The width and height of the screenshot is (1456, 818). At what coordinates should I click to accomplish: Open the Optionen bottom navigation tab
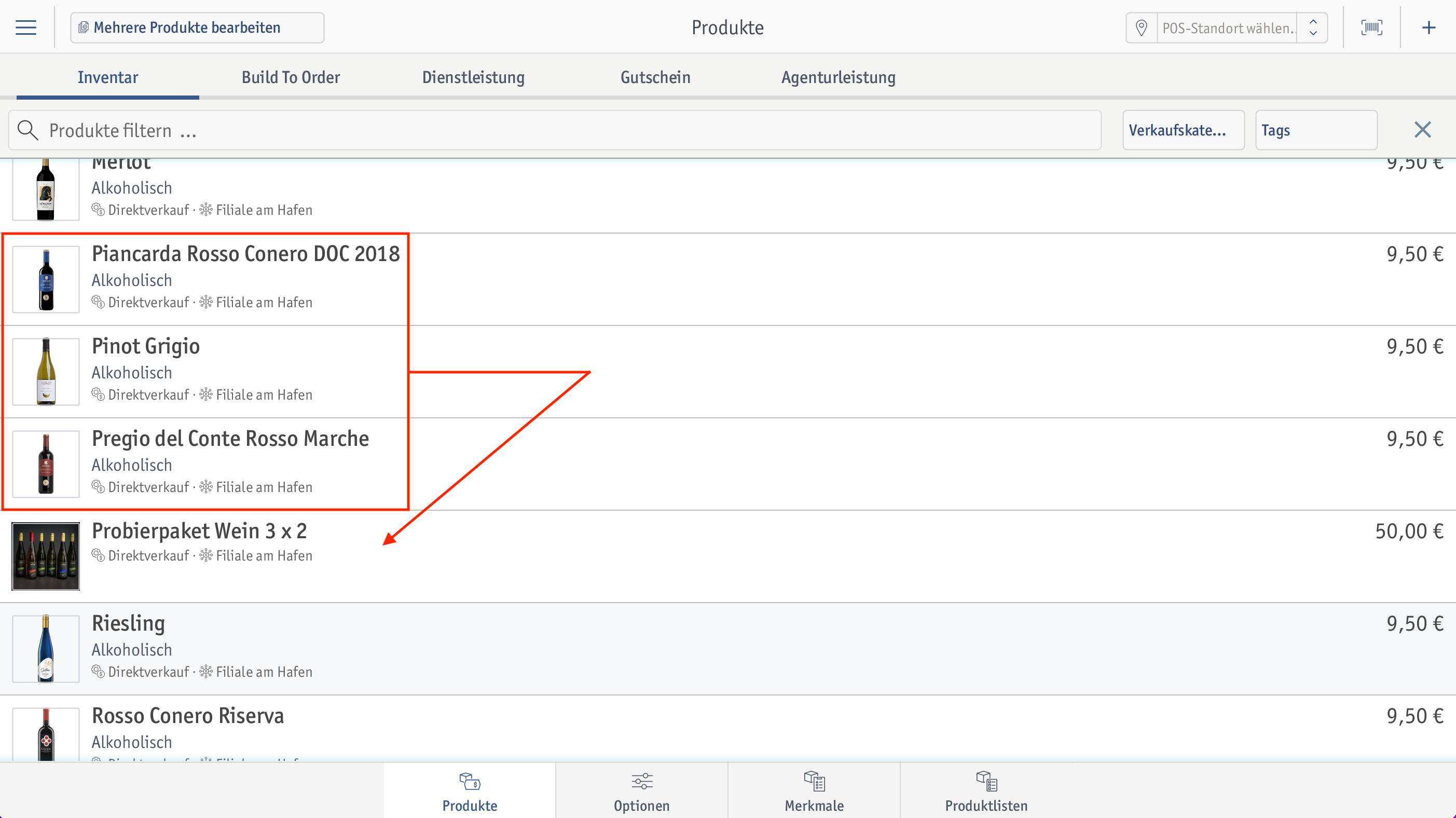tap(641, 790)
